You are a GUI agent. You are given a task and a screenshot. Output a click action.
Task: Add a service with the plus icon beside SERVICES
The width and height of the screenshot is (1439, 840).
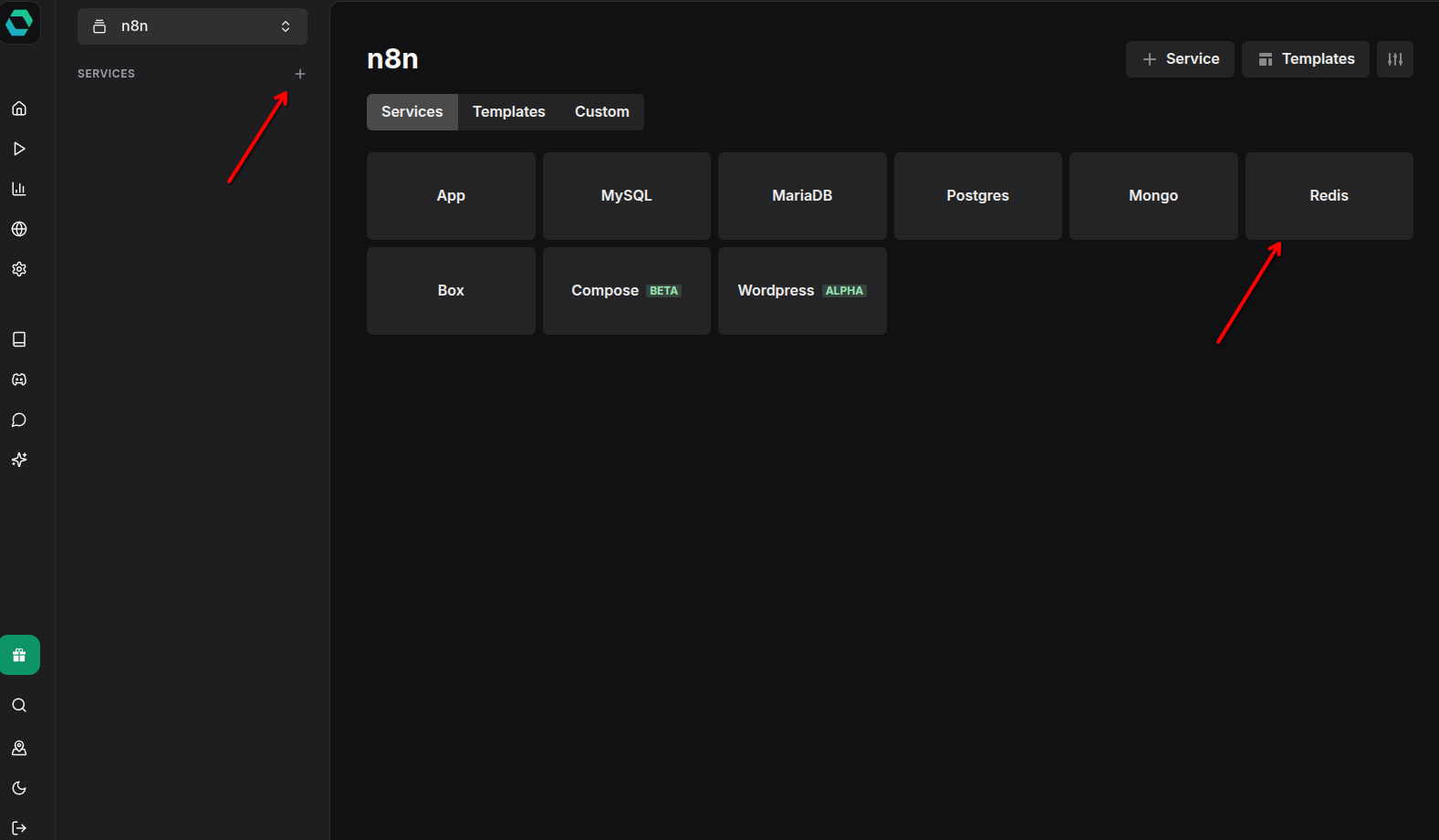(300, 74)
